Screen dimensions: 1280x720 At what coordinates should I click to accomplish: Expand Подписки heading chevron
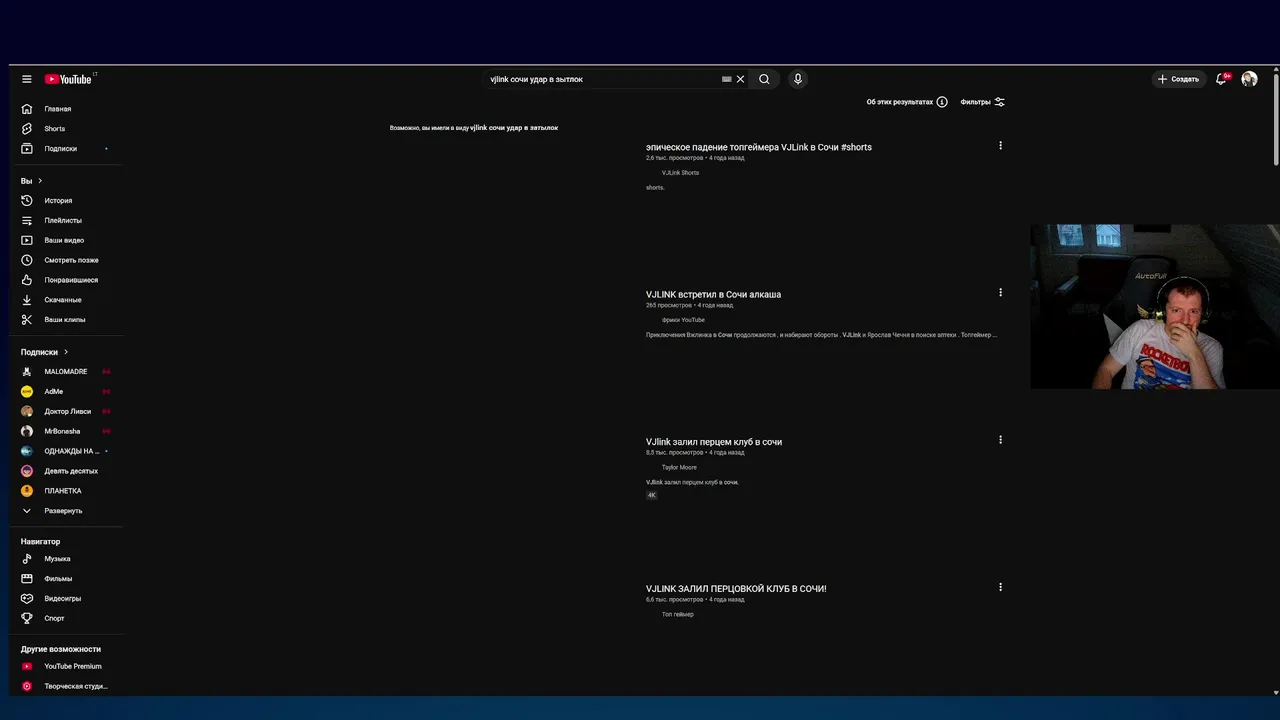[x=66, y=352]
